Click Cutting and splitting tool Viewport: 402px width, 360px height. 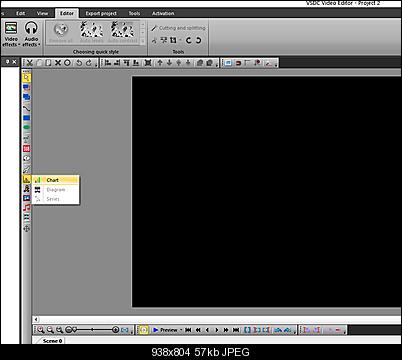point(178,28)
